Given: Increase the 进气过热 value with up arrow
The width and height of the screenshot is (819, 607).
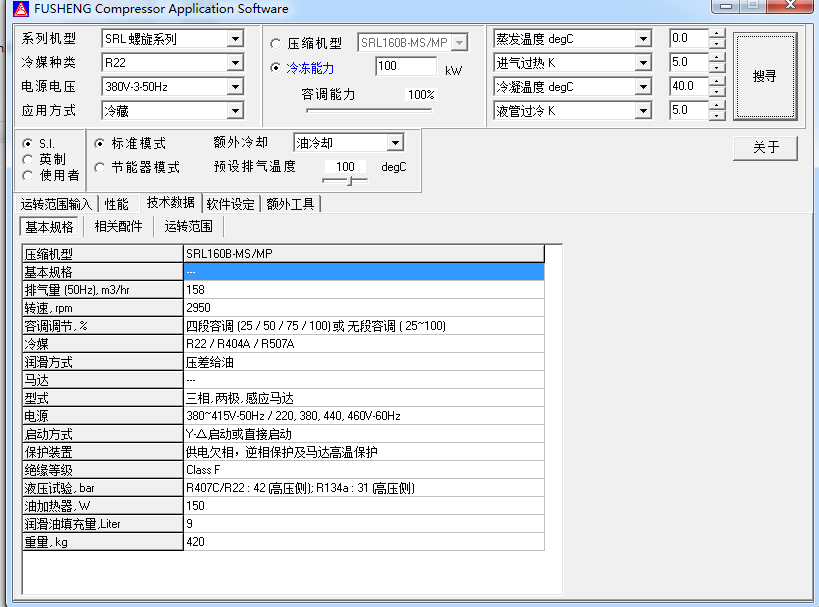Looking at the screenshot, I should (717, 57).
